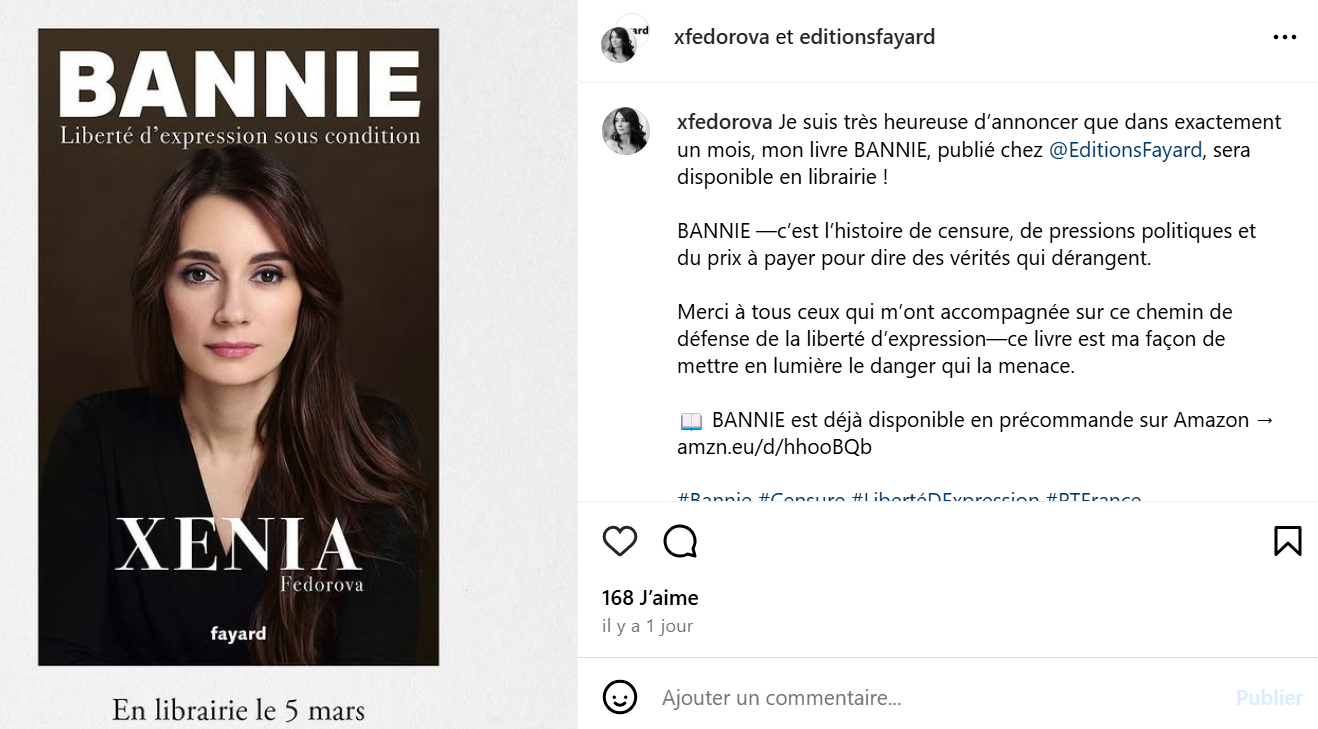The image size is (1318, 729).
Task: Open the #Bannie hashtag
Action: click(714, 498)
